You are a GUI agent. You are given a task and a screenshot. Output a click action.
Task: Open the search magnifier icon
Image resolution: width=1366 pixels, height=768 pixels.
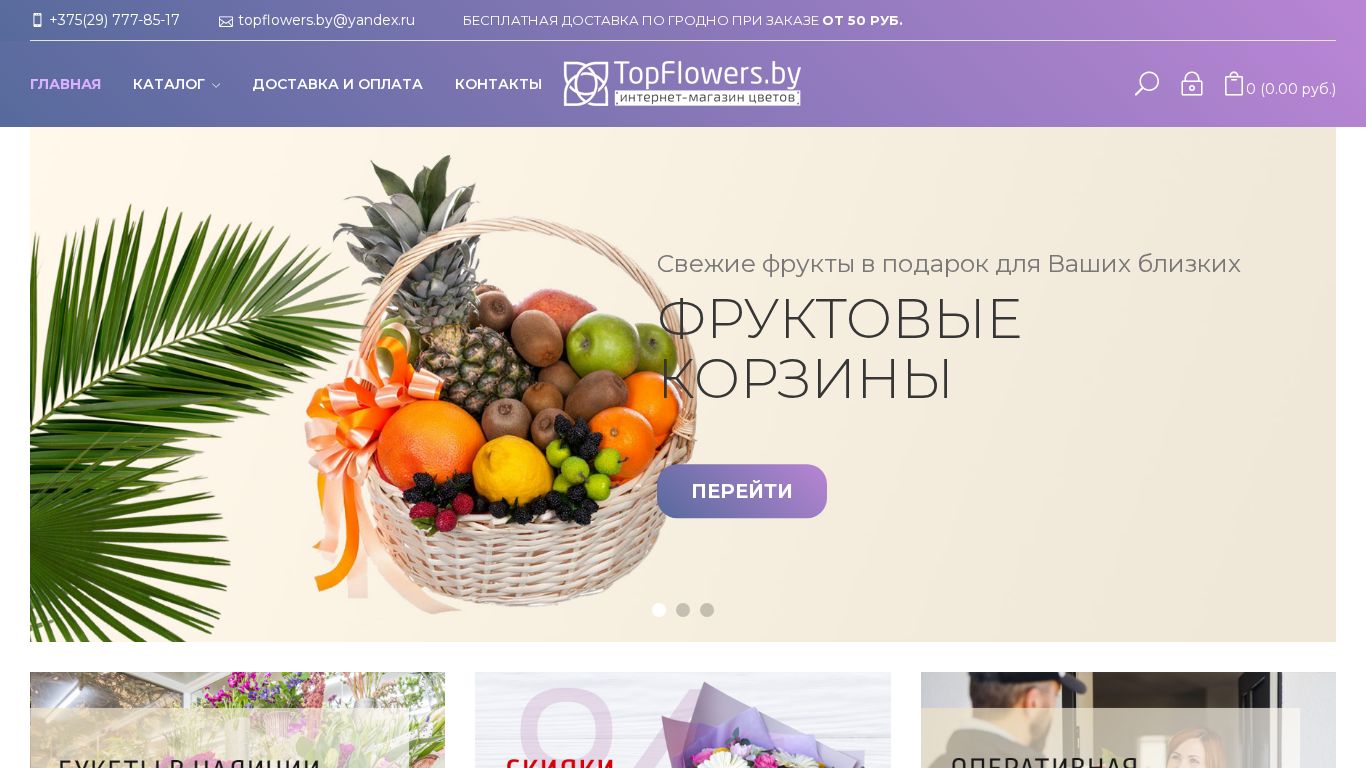[1146, 84]
